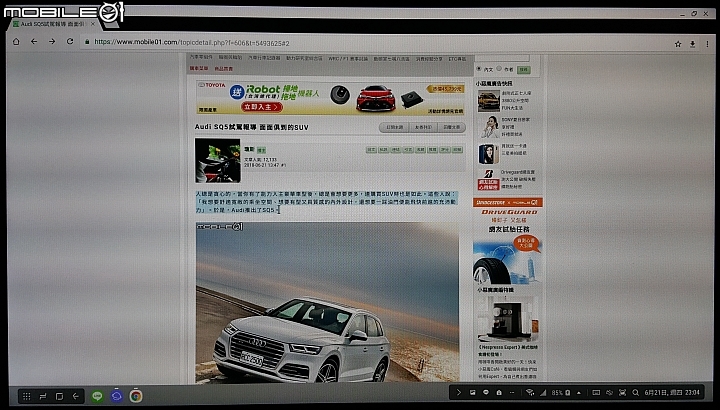Open the Nespresso Expert coffee machine ad
The width and height of the screenshot is (720, 410).
507,317
